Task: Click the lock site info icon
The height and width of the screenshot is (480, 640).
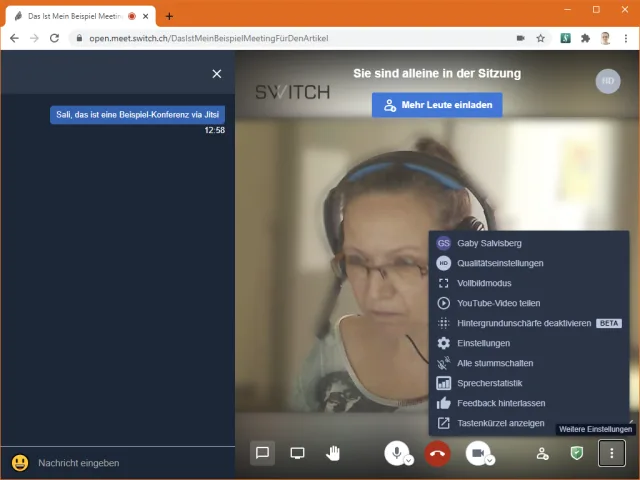Action: 79,38
